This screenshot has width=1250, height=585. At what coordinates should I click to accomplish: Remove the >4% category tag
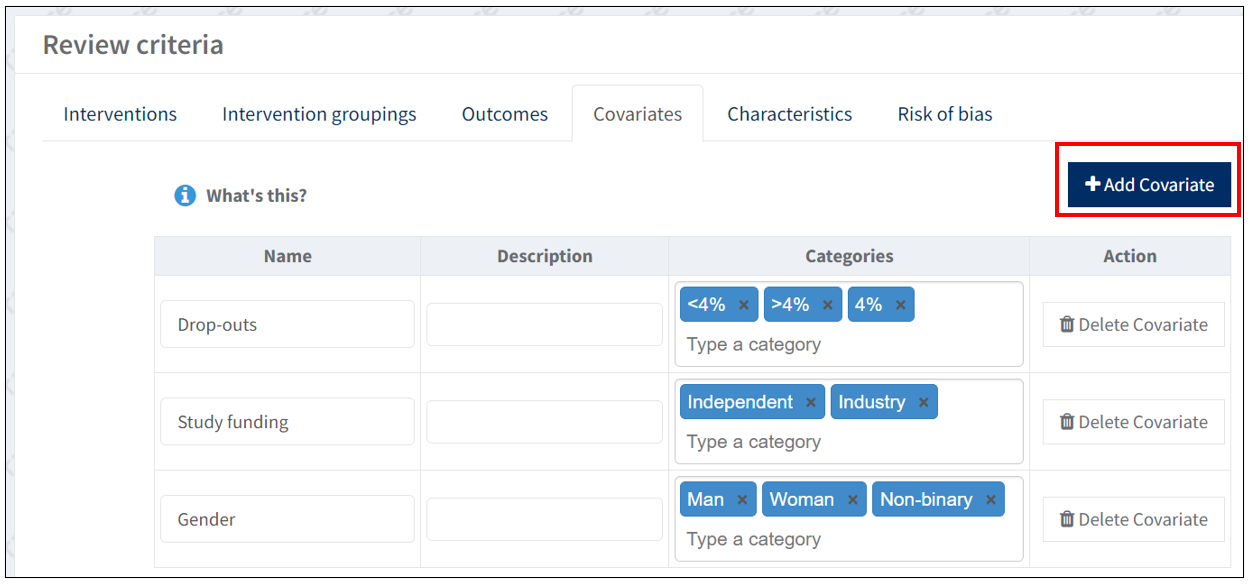(x=828, y=306)
